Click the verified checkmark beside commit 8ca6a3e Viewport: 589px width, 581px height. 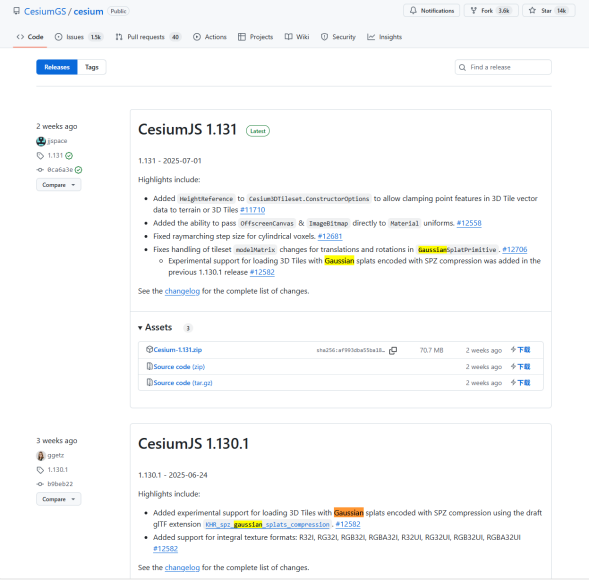click(x=79, y=170)
